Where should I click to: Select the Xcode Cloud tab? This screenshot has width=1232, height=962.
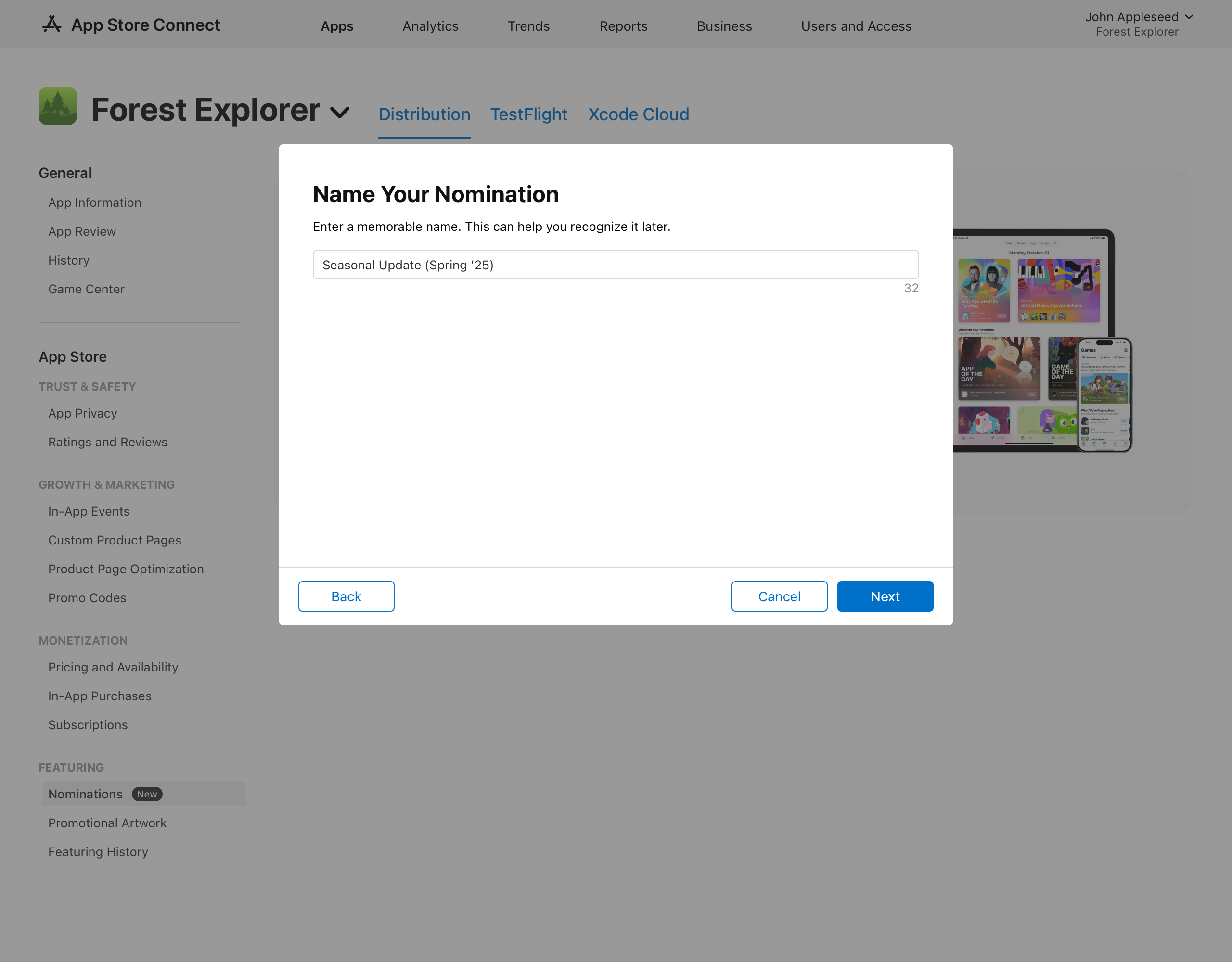[638, 113]
